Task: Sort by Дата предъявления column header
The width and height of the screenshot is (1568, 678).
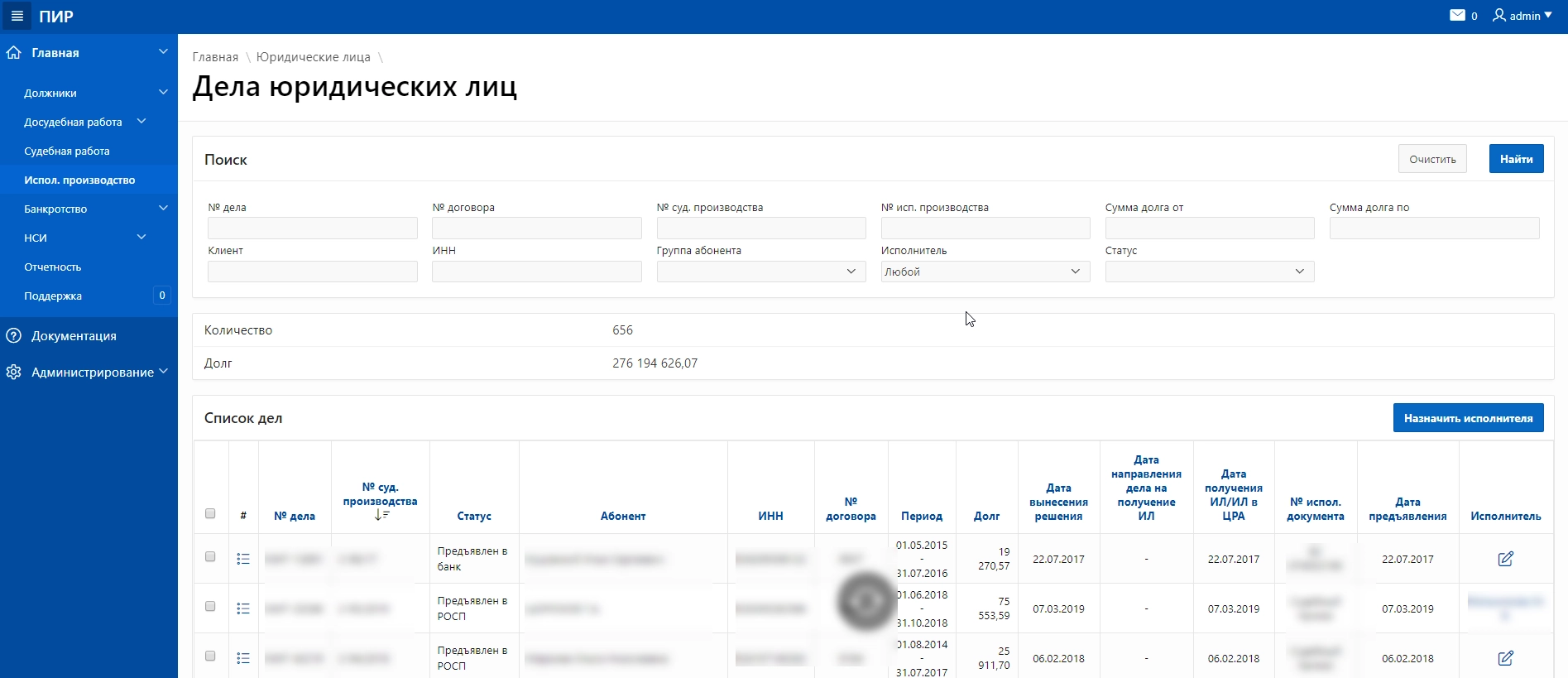Action: [x=1407, y=509]
